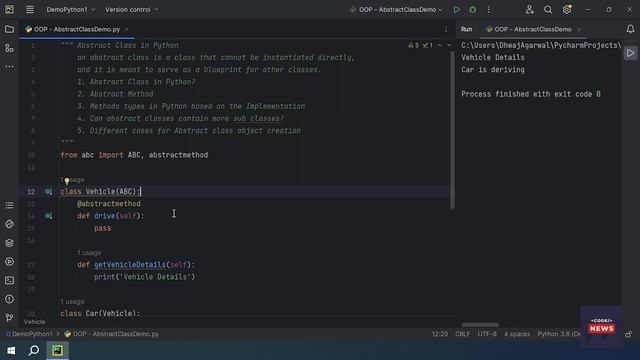The width and height of the screenshot is (640, 360).
Task: Open the Problems tool window icon
Action: [x=9, y=299]
